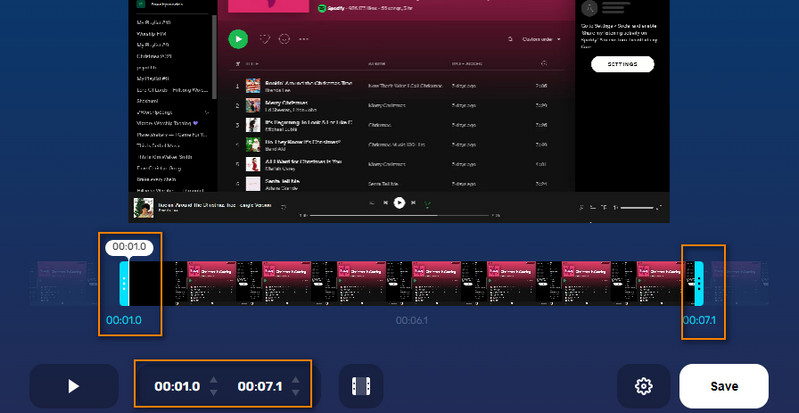Increase the start time 00:01.0 with up arrow
Image resolution: width=799 pixels, height=413 pixels.
(x=212, y=380)
